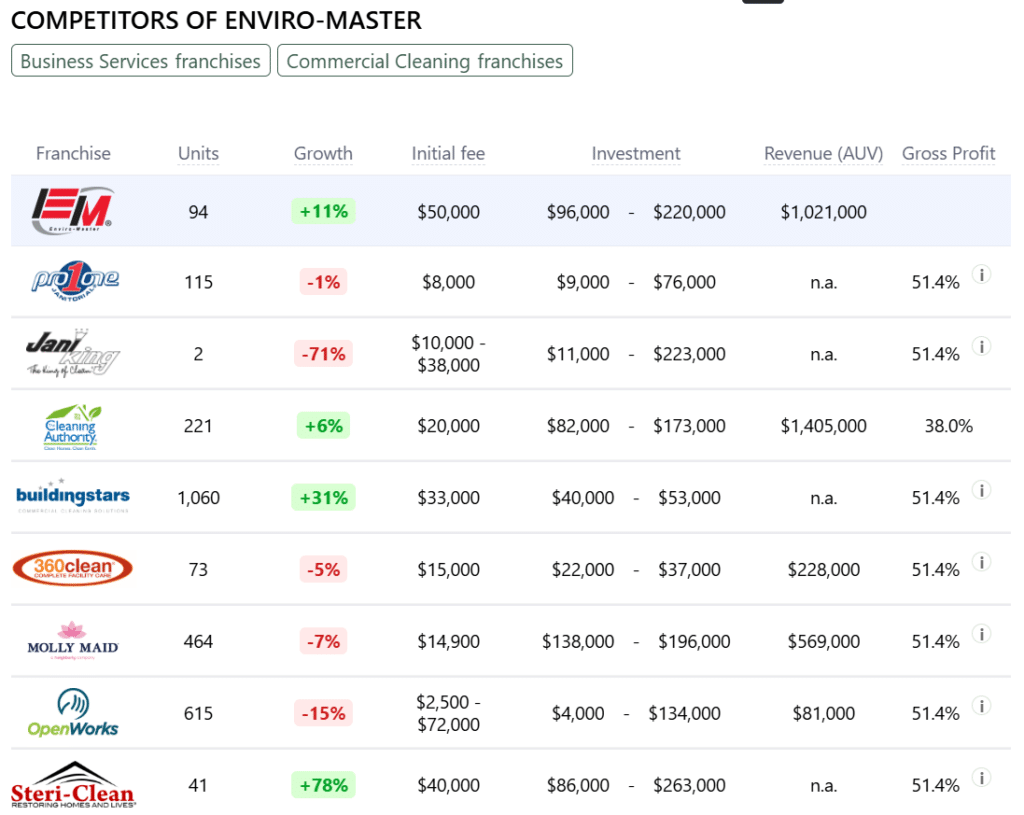The width and height of the screenshot is (1024, 815).
Task: Show gross profit info for Buildingstars row
Action: click(x=982, y=490)
